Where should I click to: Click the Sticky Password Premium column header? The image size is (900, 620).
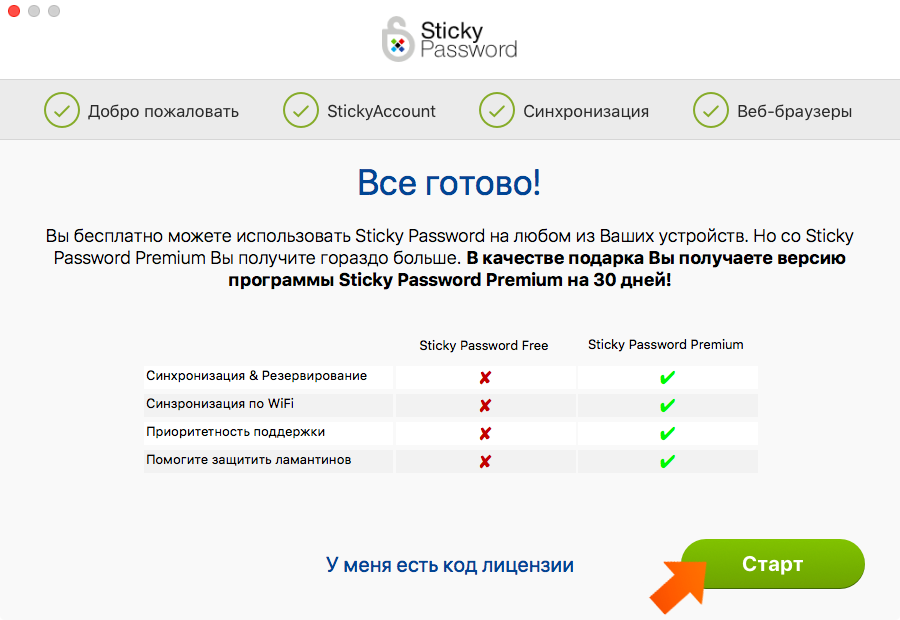(665, 344)
